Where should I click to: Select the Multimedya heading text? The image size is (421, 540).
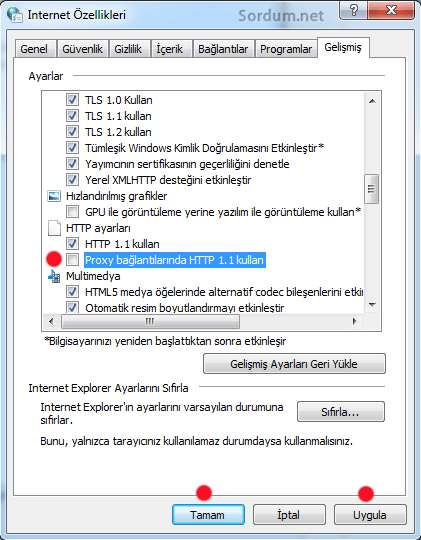pyautogui.click(x=93, y=276)
